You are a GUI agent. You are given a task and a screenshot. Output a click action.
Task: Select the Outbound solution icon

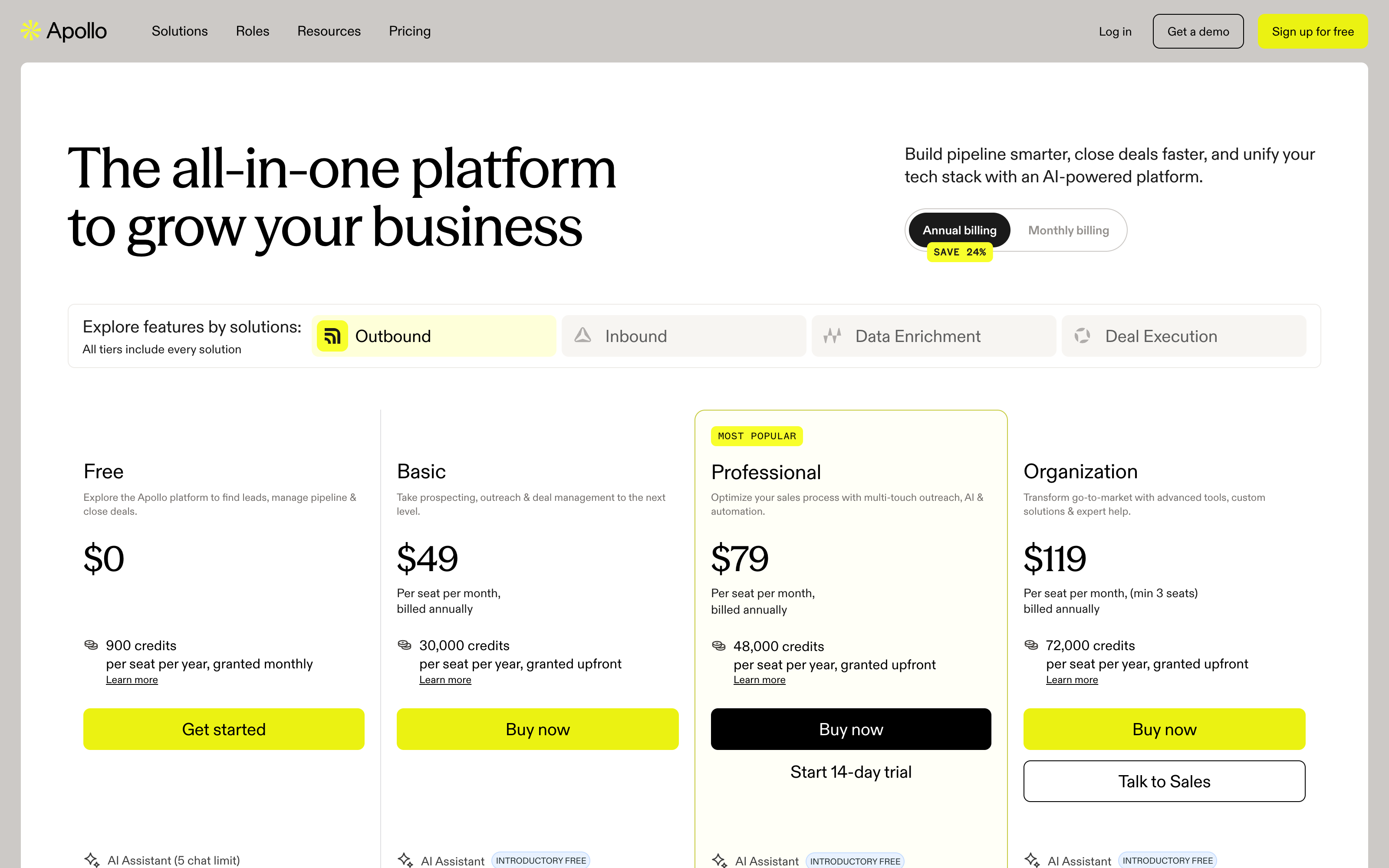pos(332,336)
